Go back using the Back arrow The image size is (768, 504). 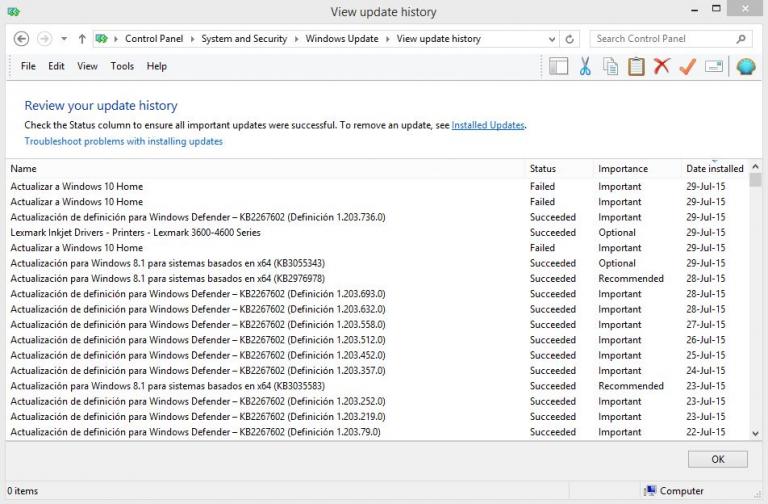click(x=21, y=39)
